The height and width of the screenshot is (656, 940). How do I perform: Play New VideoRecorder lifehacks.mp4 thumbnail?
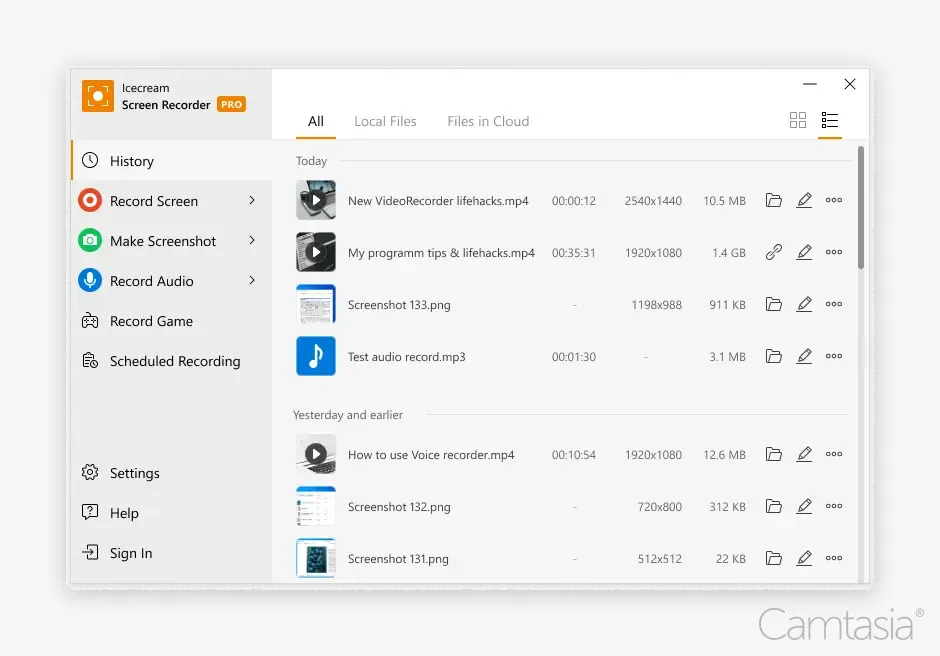click(316, 200)
